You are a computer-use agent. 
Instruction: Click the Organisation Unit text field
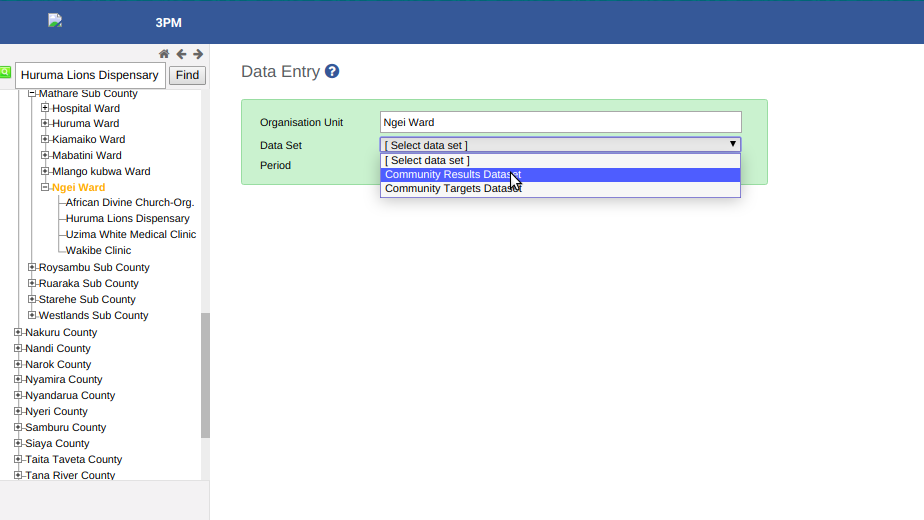pos(560,122)
